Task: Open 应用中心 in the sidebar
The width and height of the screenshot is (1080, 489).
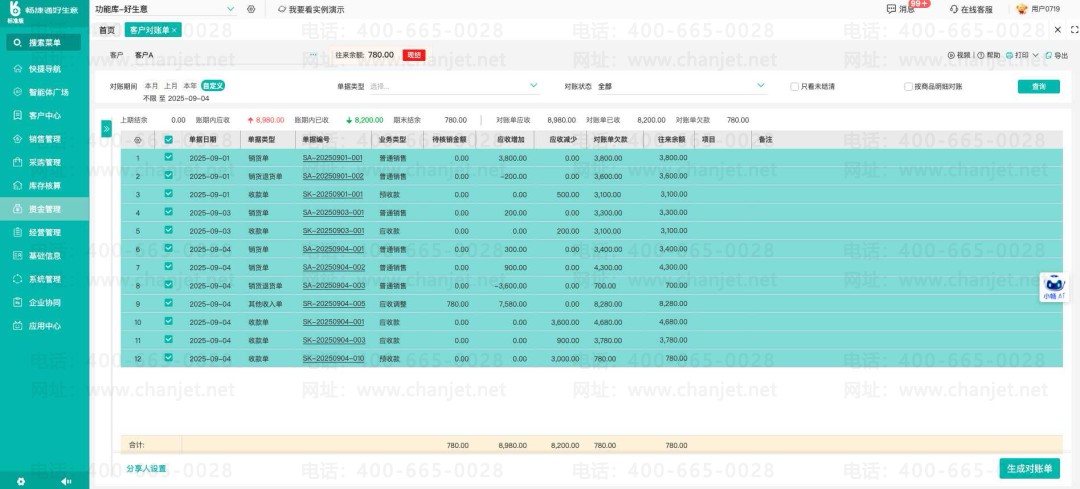Action: coord(45,326)
